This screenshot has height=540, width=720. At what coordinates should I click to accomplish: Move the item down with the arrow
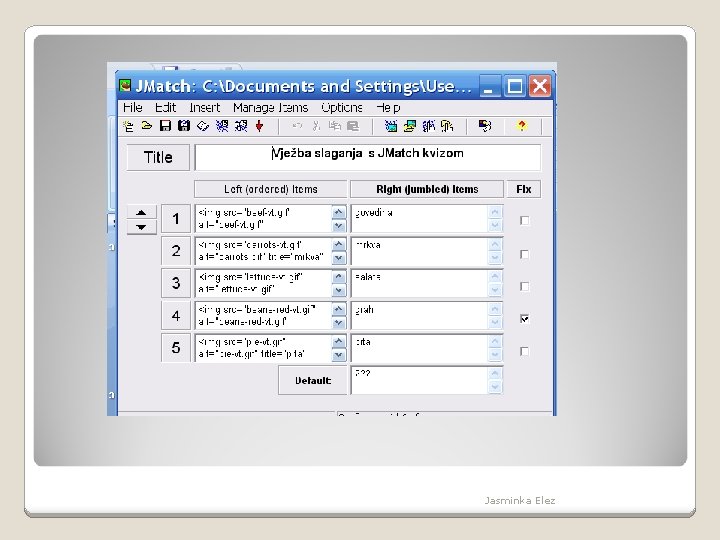[x=141, y=227]
